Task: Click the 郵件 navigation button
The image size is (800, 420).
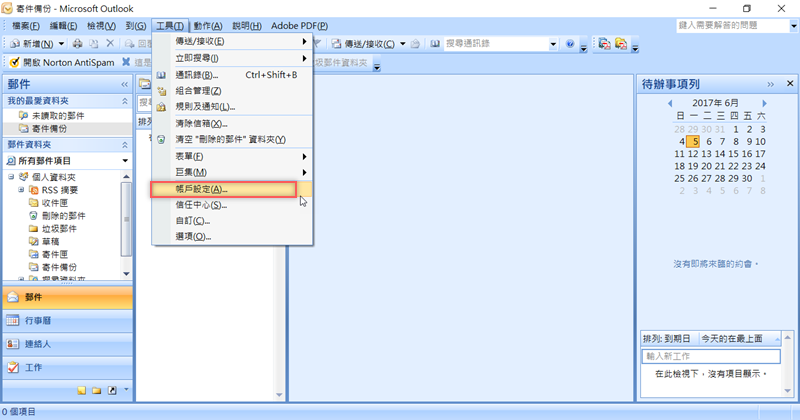Action: pos(67,298)
